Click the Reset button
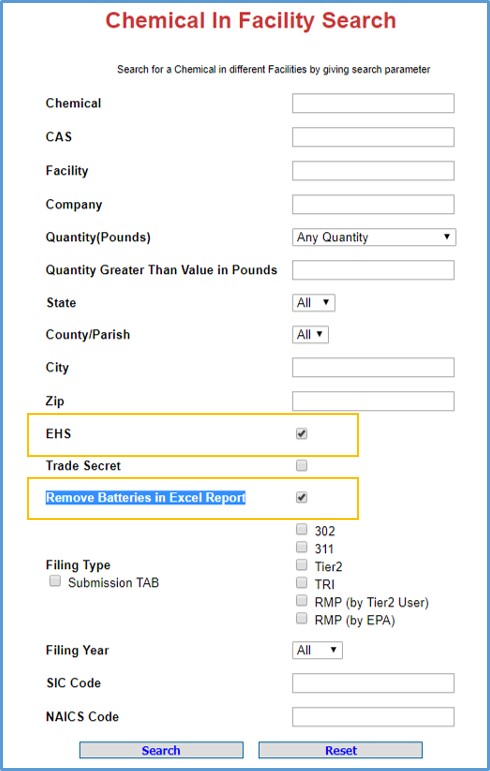The width and height of the screenshot is (490, 771). click(x=341, y=750)
